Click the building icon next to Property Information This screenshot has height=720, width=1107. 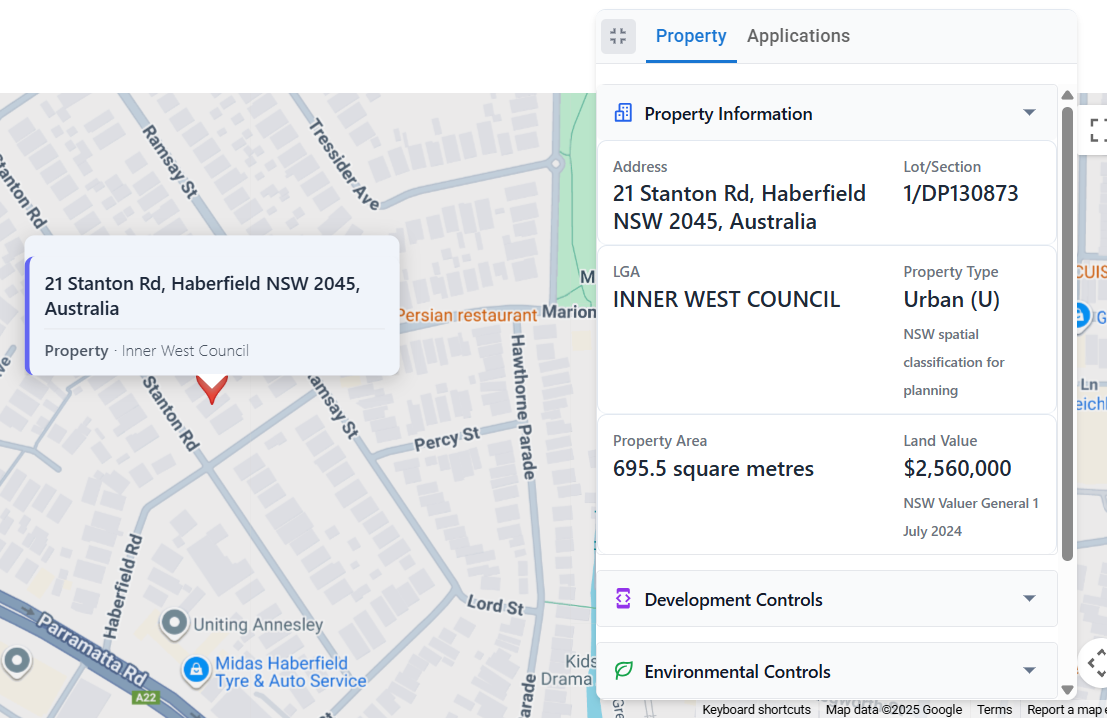[x=623, y=113]
